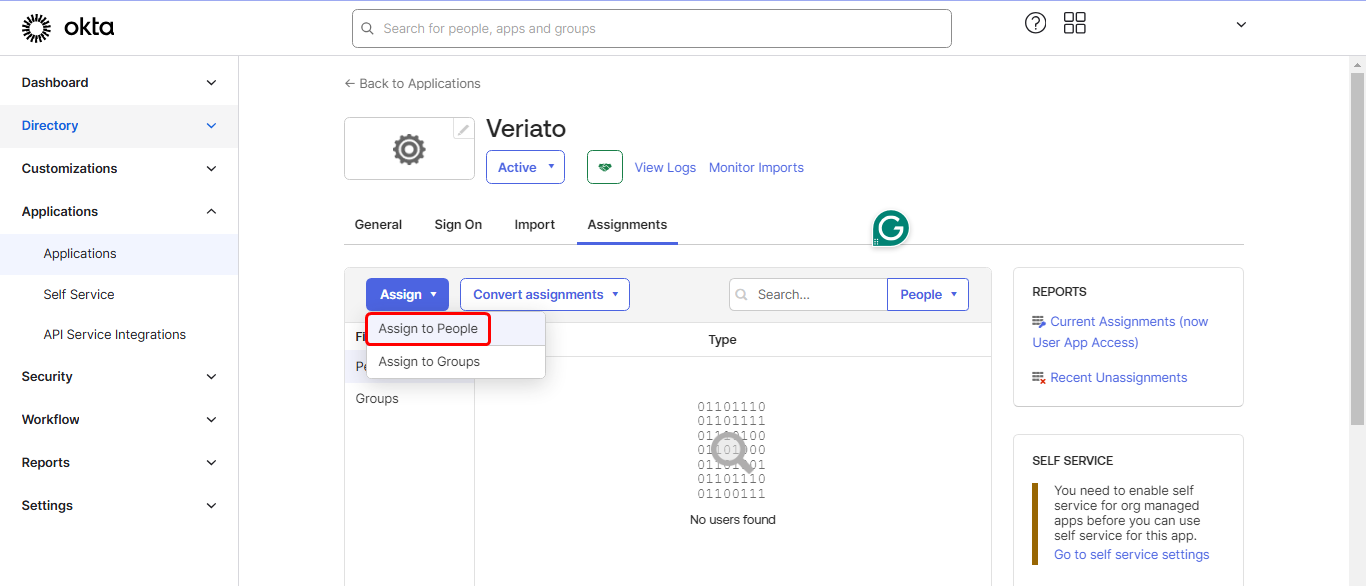
Task: Click the edit pencil on the app logo
Action: (x=463, y=130)
